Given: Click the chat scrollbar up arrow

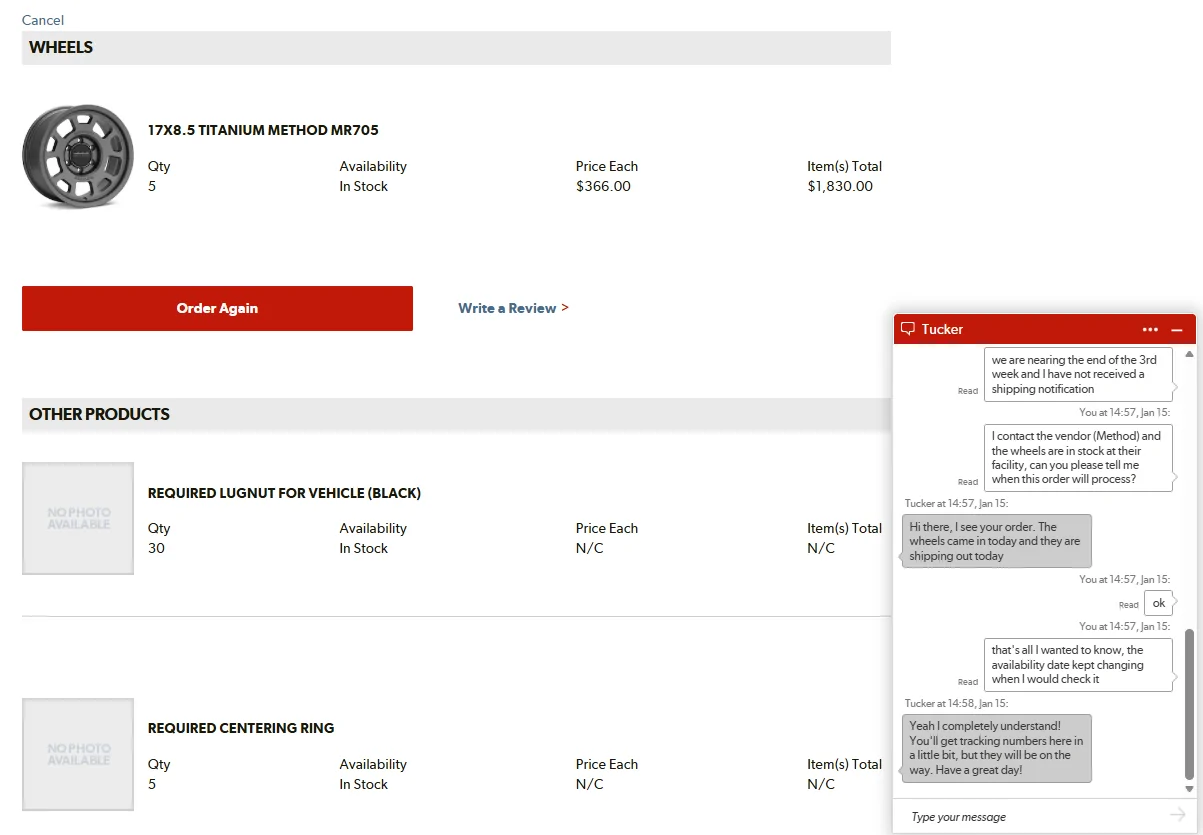Looking at the screenshot, I should [1189, 354].
